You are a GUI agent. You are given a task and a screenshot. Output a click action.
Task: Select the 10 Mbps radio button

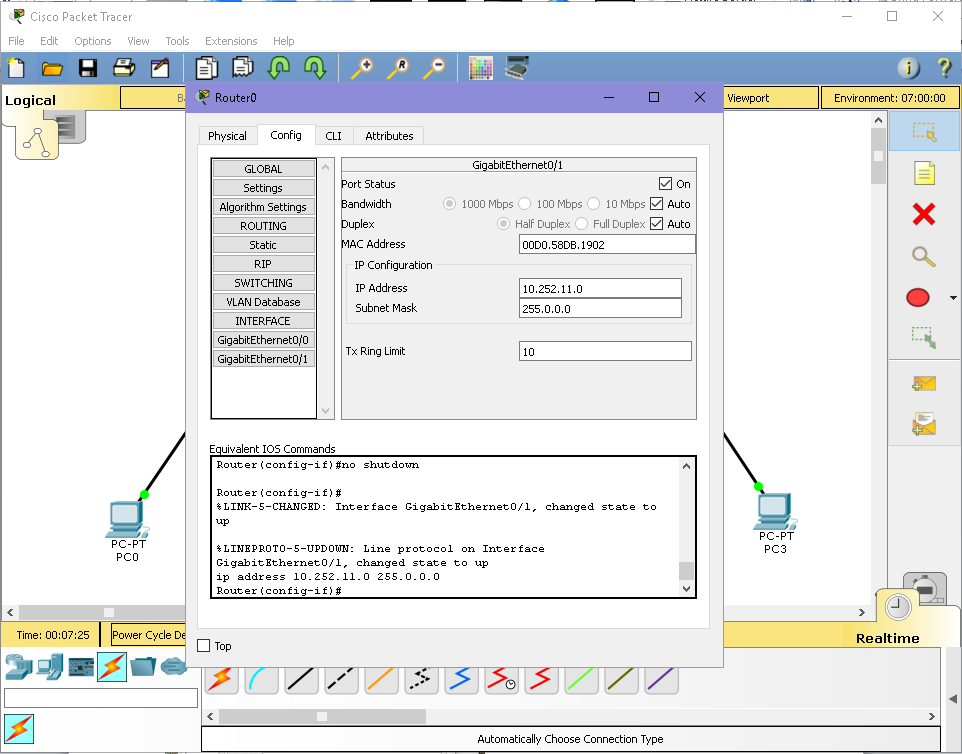coord(594,204)
